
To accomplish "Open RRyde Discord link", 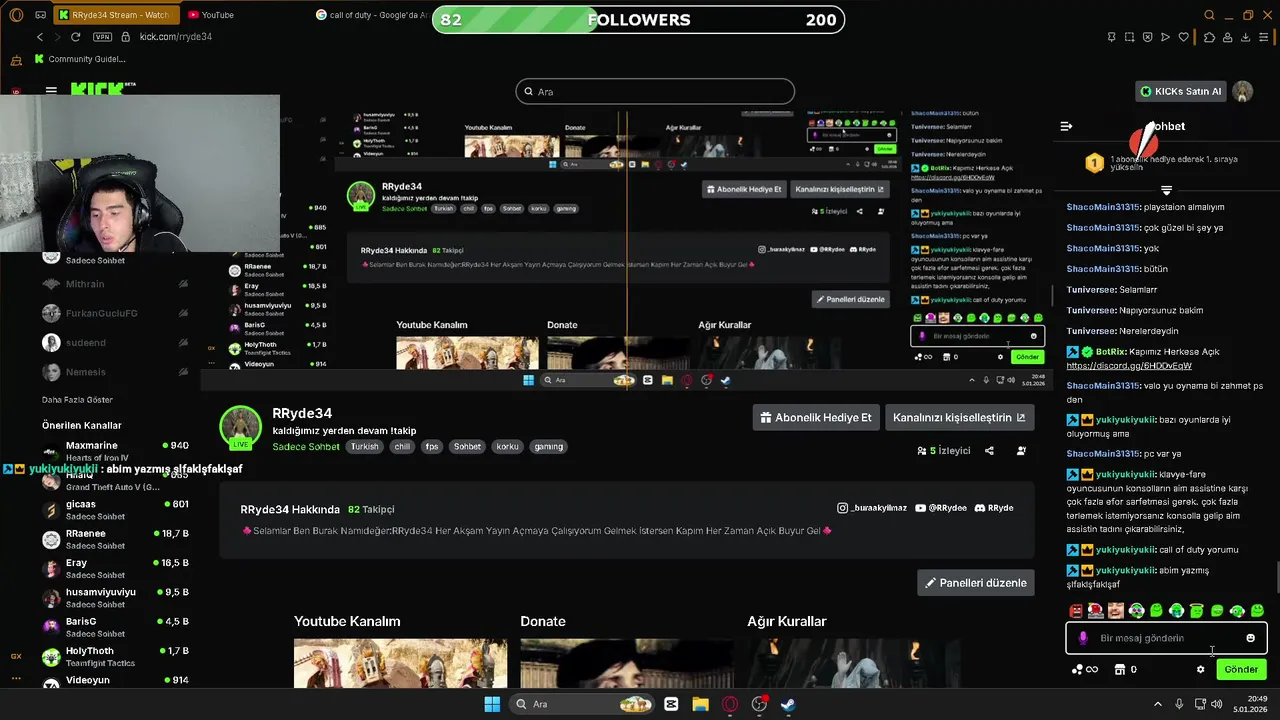I will pyautogui.click(x=994, y=508).
